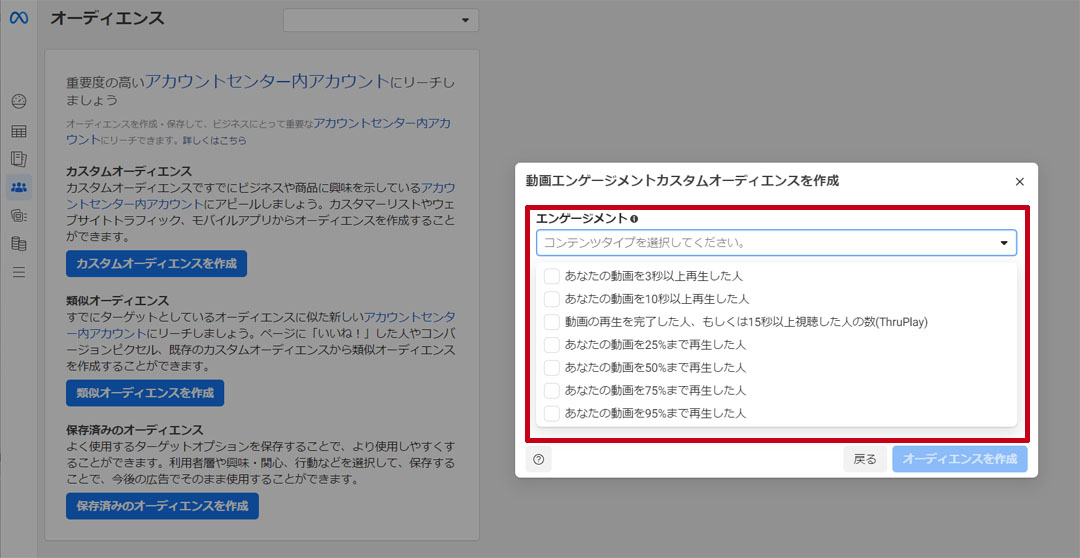Click the help question mark icon in dialog
The image size is (1080, 558).
click(x=539, y=459)
